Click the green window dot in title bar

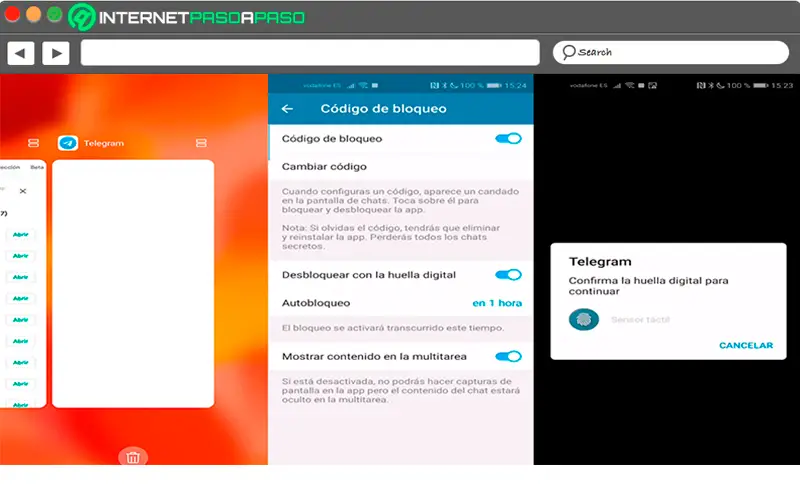tap(55, 14)
